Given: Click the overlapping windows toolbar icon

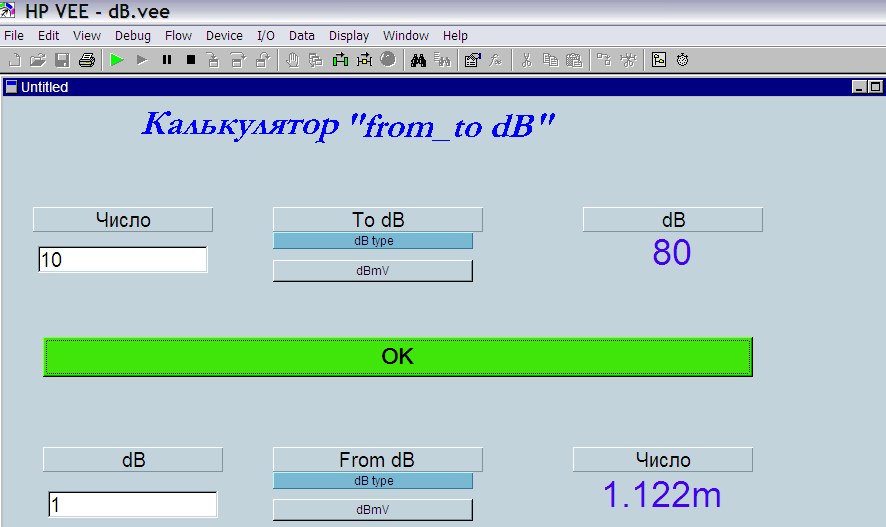Looking at the screenshot, I should 316,60.
